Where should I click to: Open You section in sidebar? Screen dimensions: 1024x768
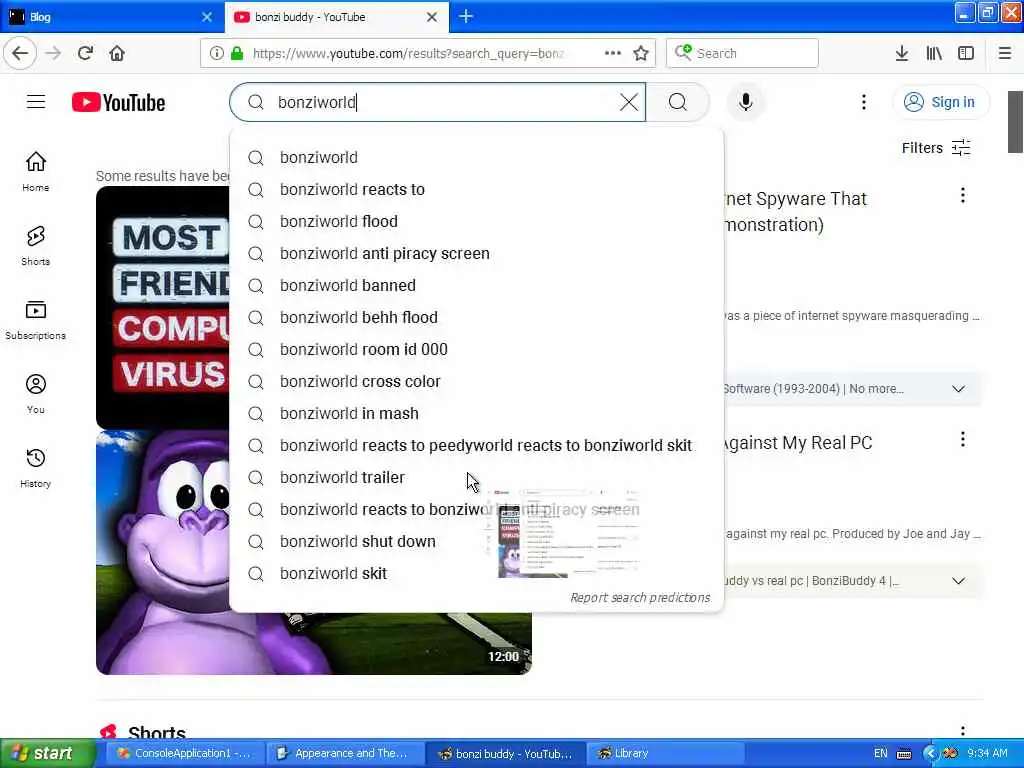pos(36,394)
